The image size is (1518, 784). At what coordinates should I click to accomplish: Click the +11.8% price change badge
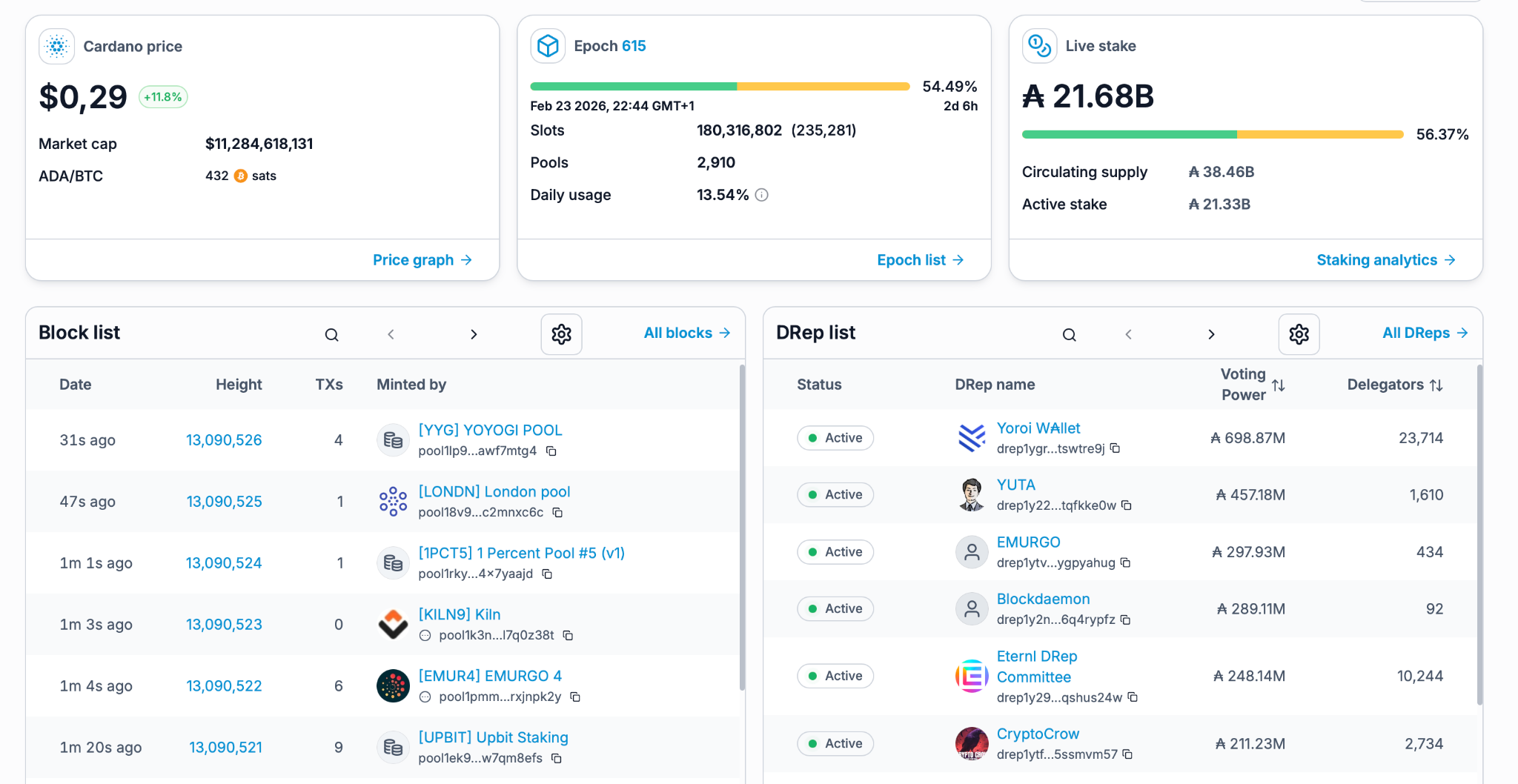point(163,97)
